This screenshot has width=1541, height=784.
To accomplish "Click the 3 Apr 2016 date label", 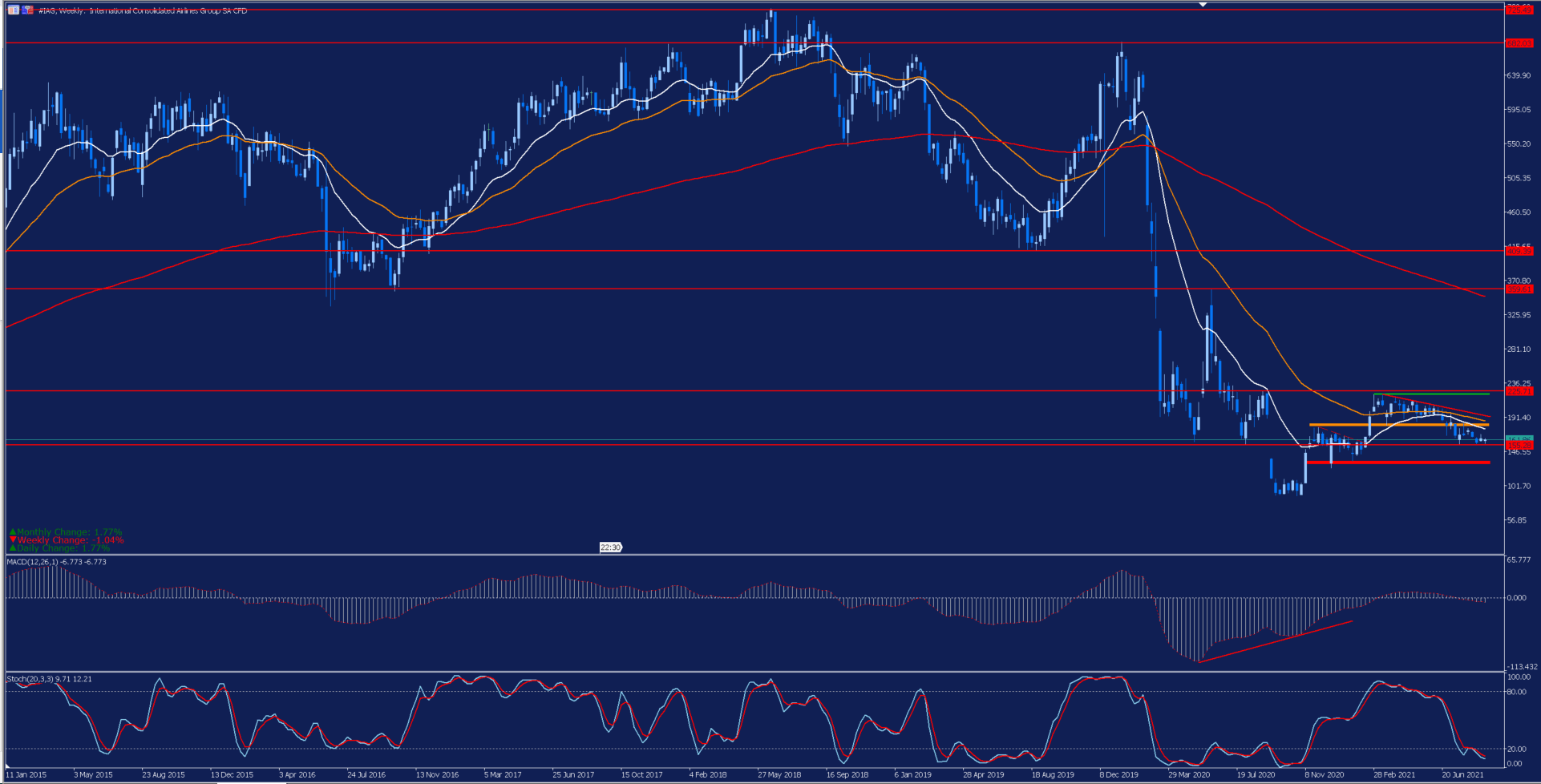I will (297, 775).
